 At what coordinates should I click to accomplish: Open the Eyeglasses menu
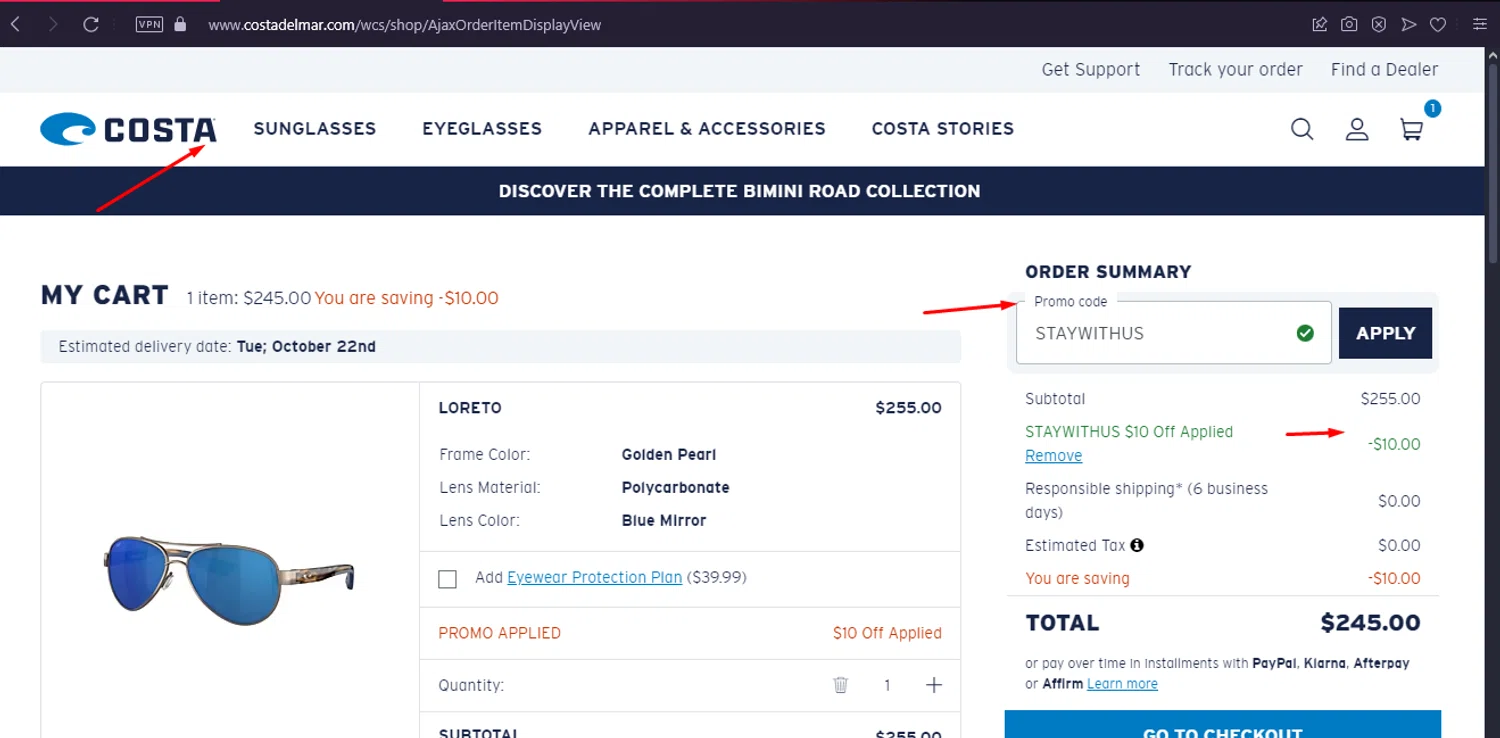point(482,128)
